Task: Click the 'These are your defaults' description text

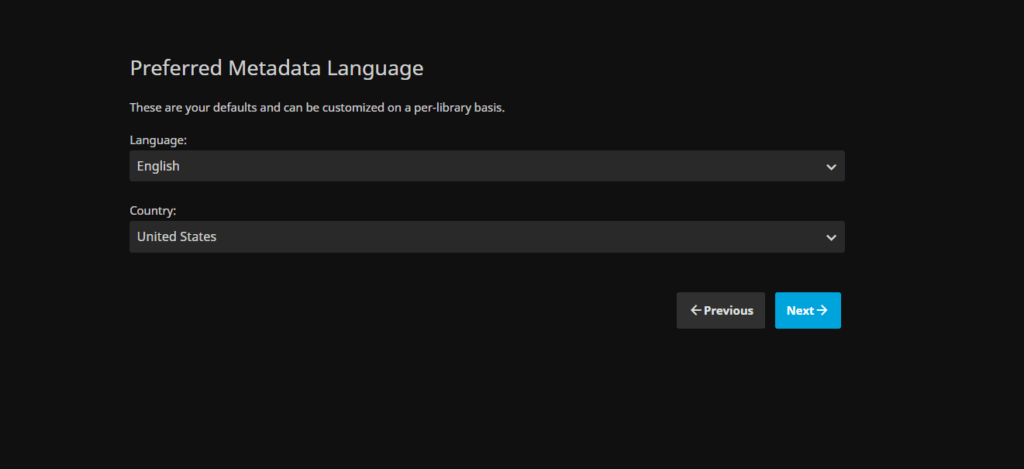Action: click(317, 108)
